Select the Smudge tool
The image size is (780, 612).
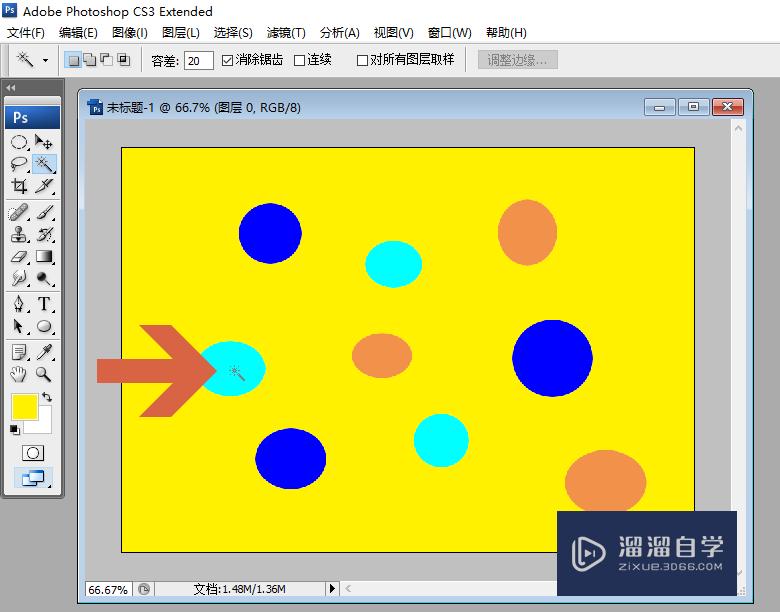pos(19,278)
